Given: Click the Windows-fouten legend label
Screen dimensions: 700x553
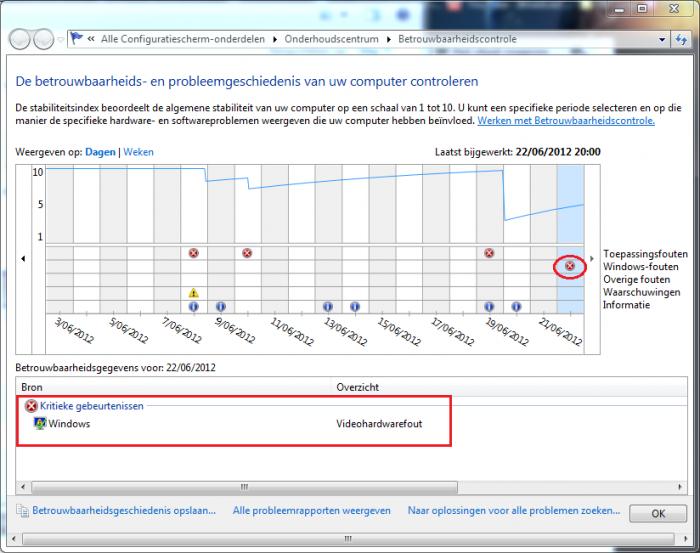Looking at the screenshot, I should pyautogui.click(x=640, y=266).
